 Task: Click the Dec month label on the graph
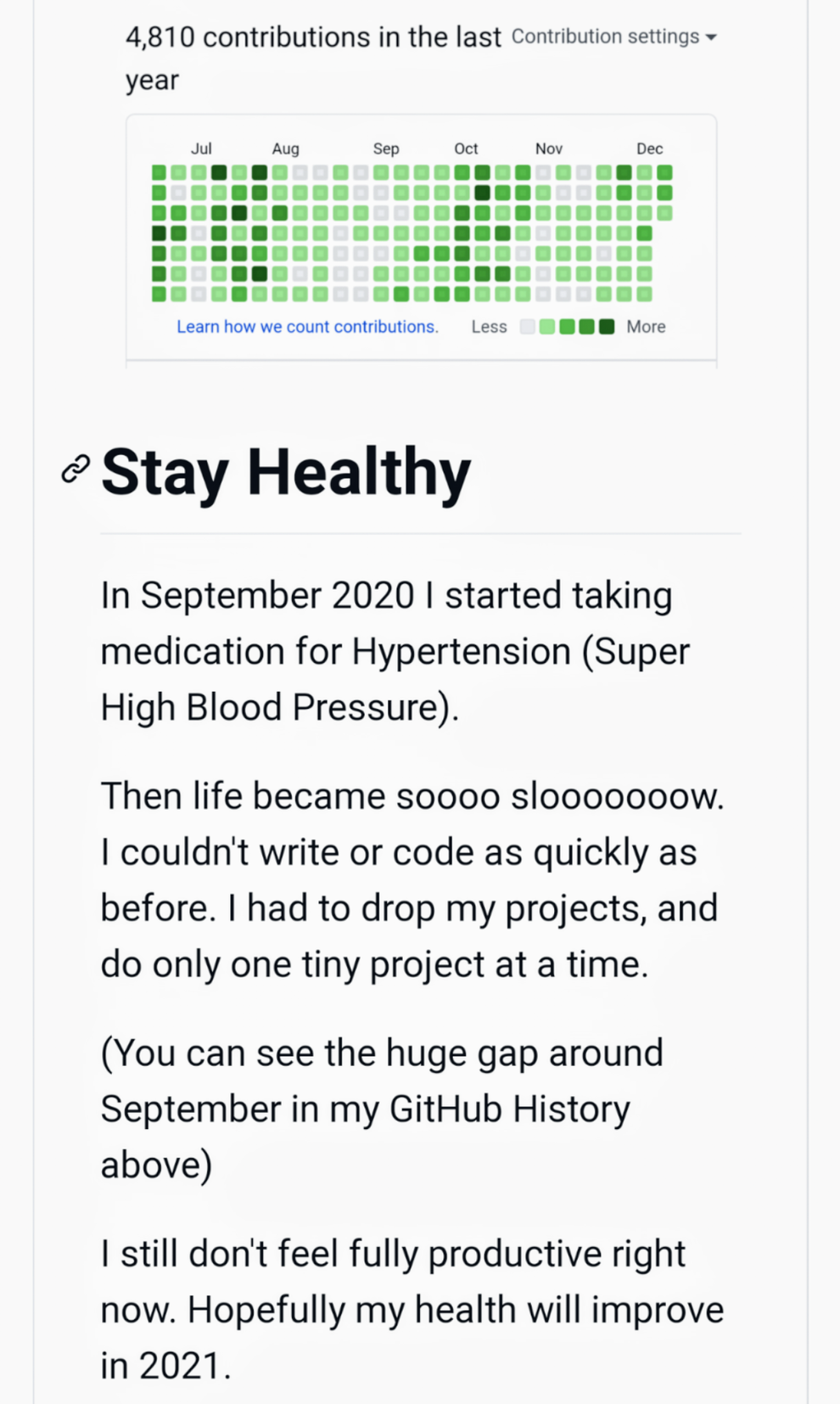pyautogui.click(x=650, y=149)
